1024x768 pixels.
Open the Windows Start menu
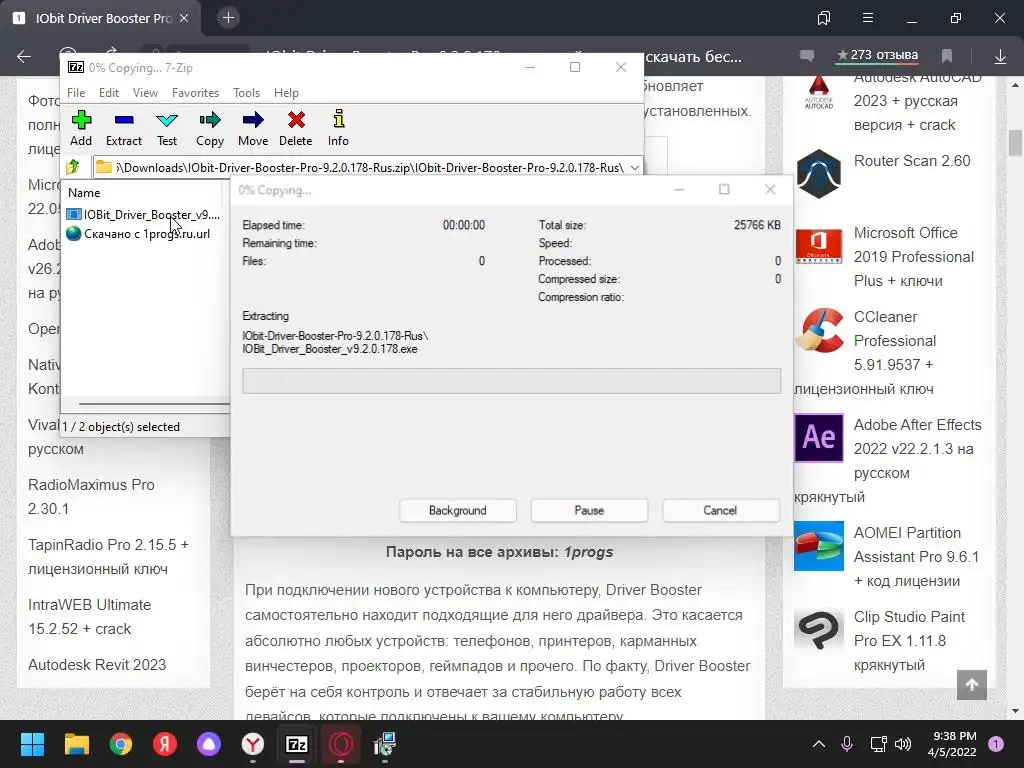tap(32, 744)
